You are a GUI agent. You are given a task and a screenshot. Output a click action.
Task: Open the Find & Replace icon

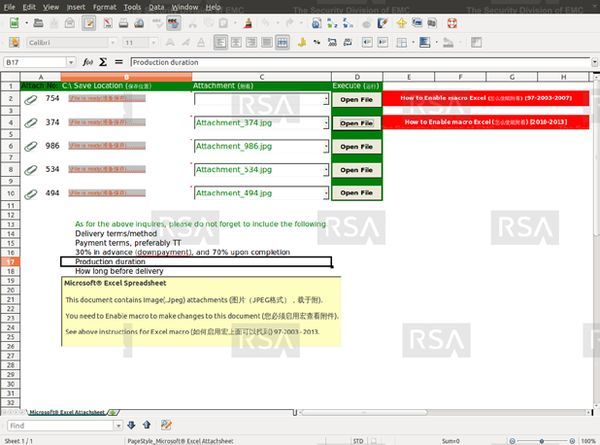click(x=165, y=425)
